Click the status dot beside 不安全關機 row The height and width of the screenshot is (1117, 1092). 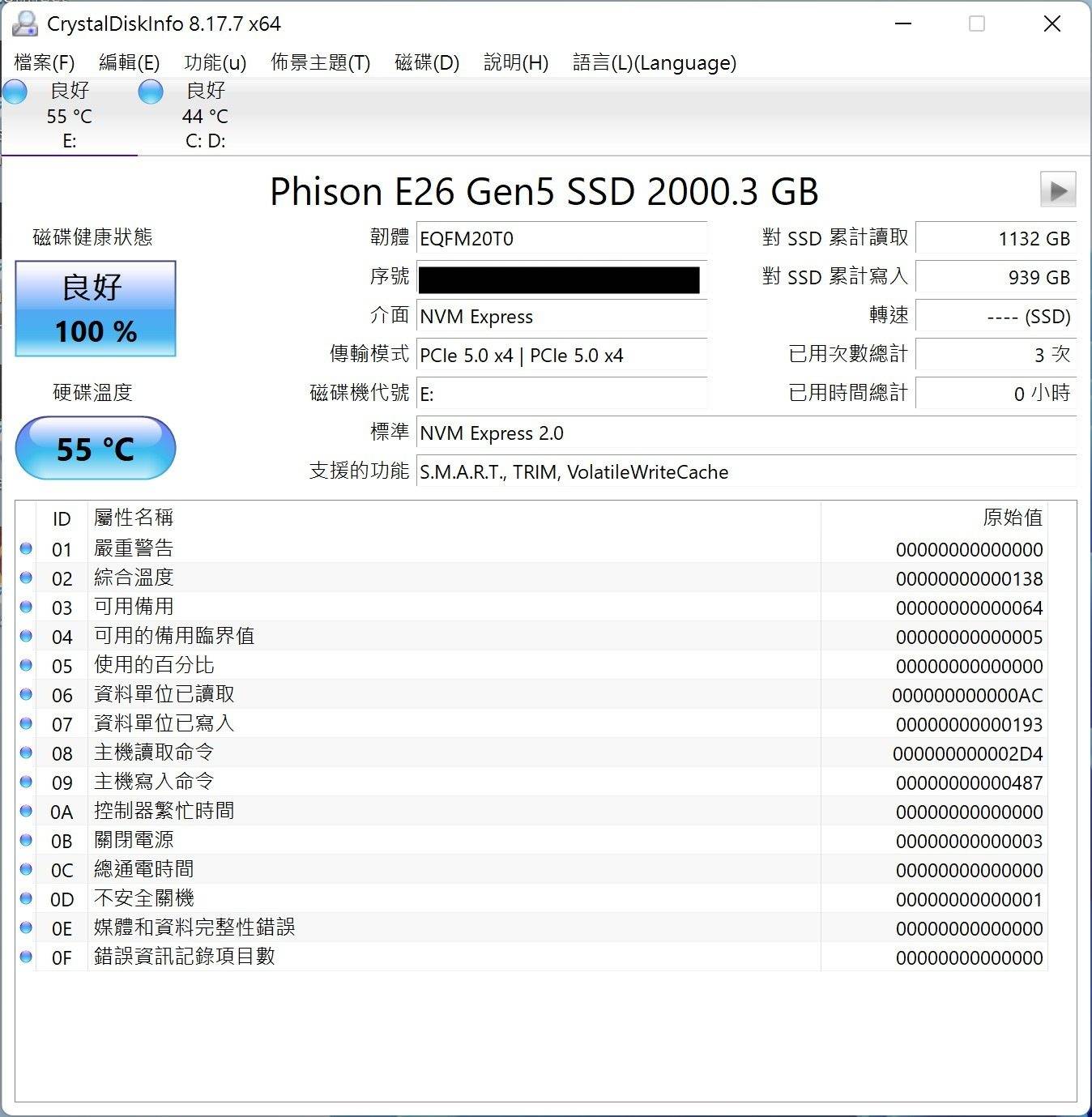26,899
